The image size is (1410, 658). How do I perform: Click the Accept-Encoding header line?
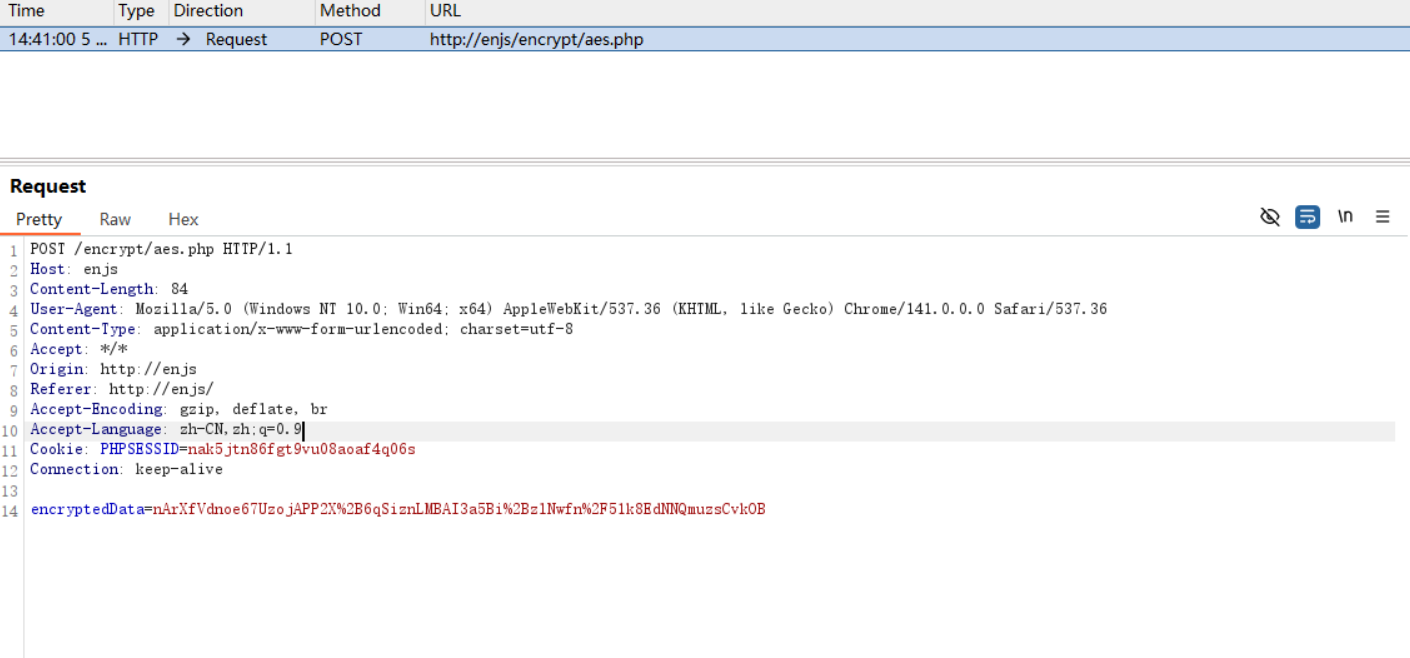click(178, 409)
